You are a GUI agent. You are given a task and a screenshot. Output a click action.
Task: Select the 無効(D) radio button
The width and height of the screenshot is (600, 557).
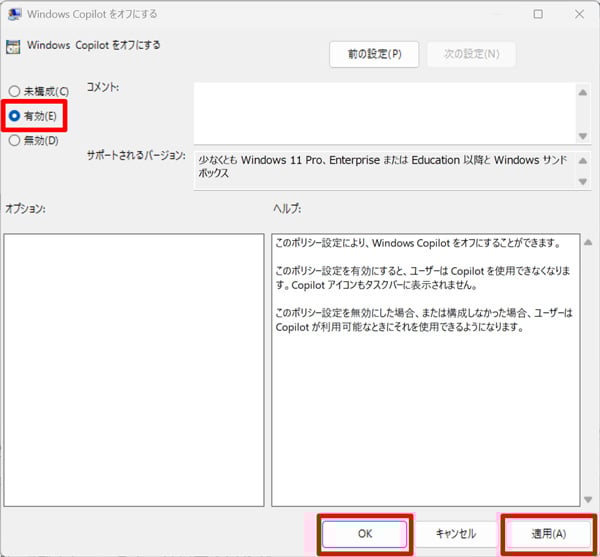pos(14,141)
